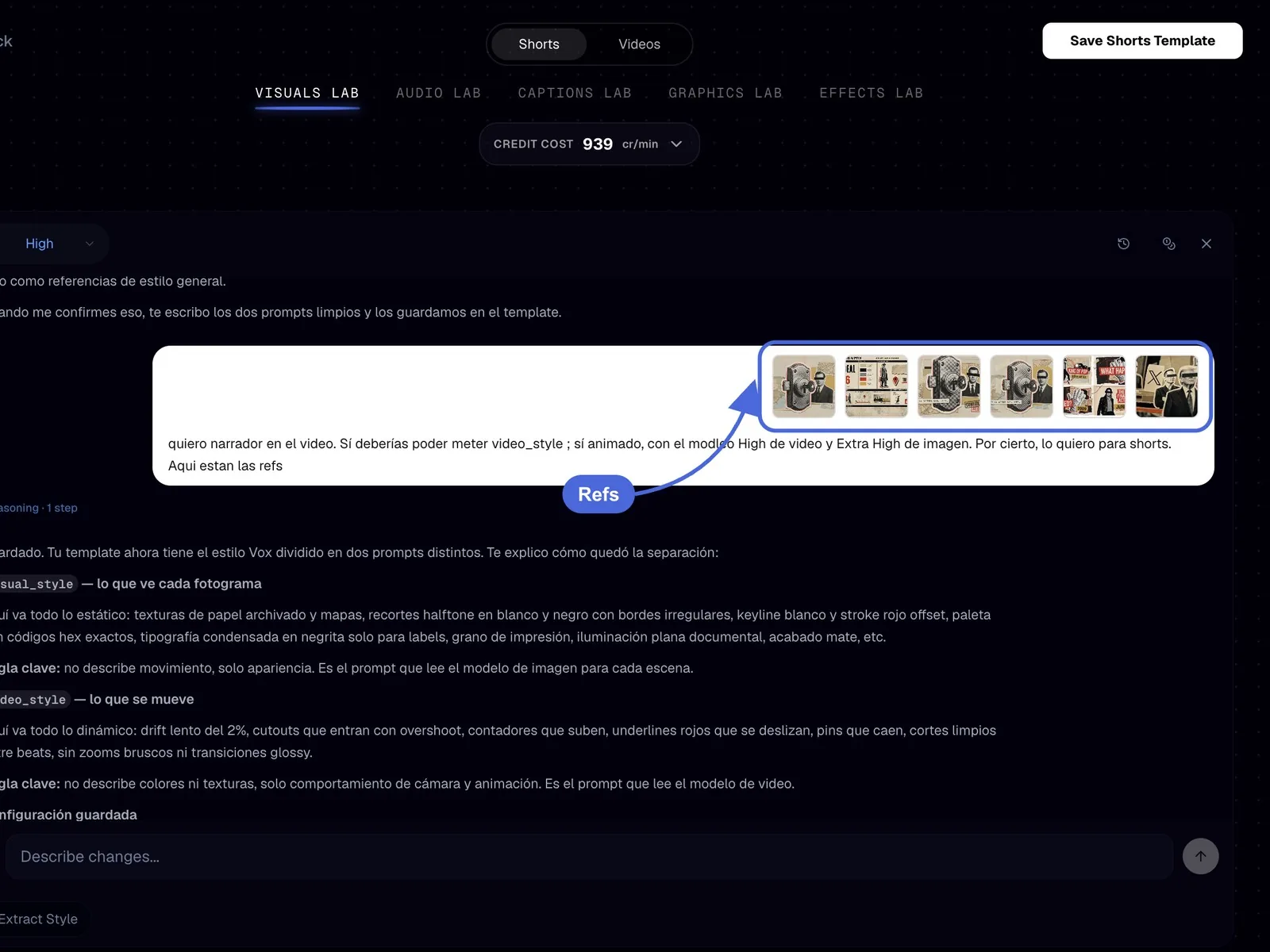Viewport: 1270px width, 952px height.
Task: Click the 'lo que ve cada fotograma' heading
Action: 179,583
